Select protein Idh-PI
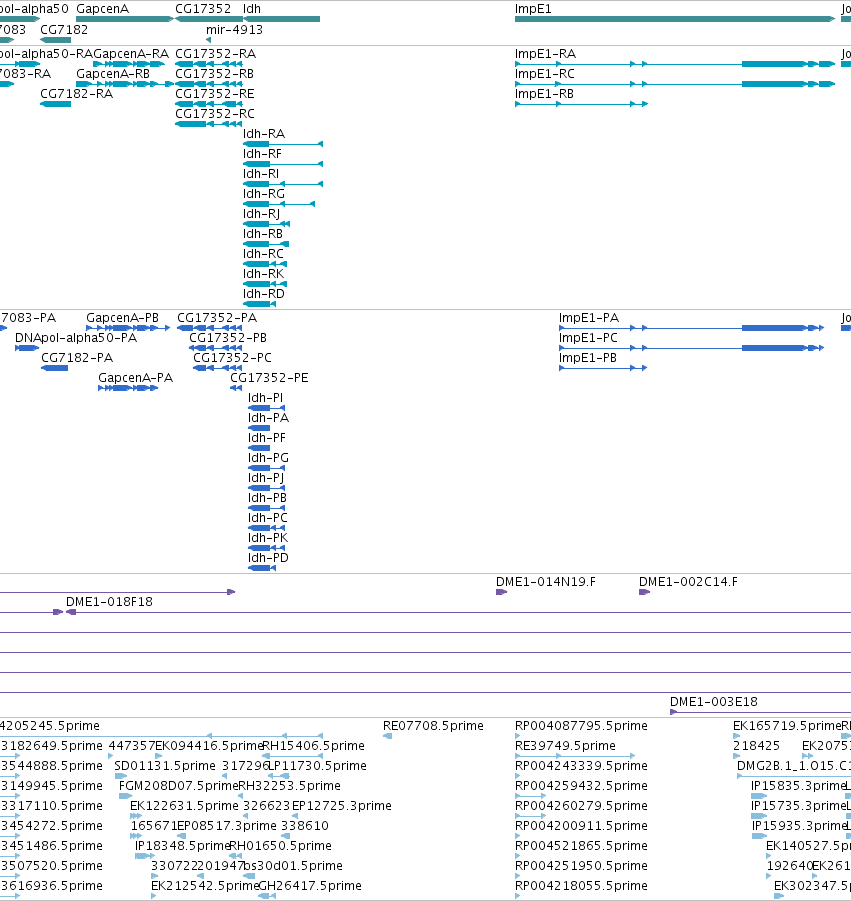Image resolution: width=851 pixels, height=901 pixels. [265, 398]
